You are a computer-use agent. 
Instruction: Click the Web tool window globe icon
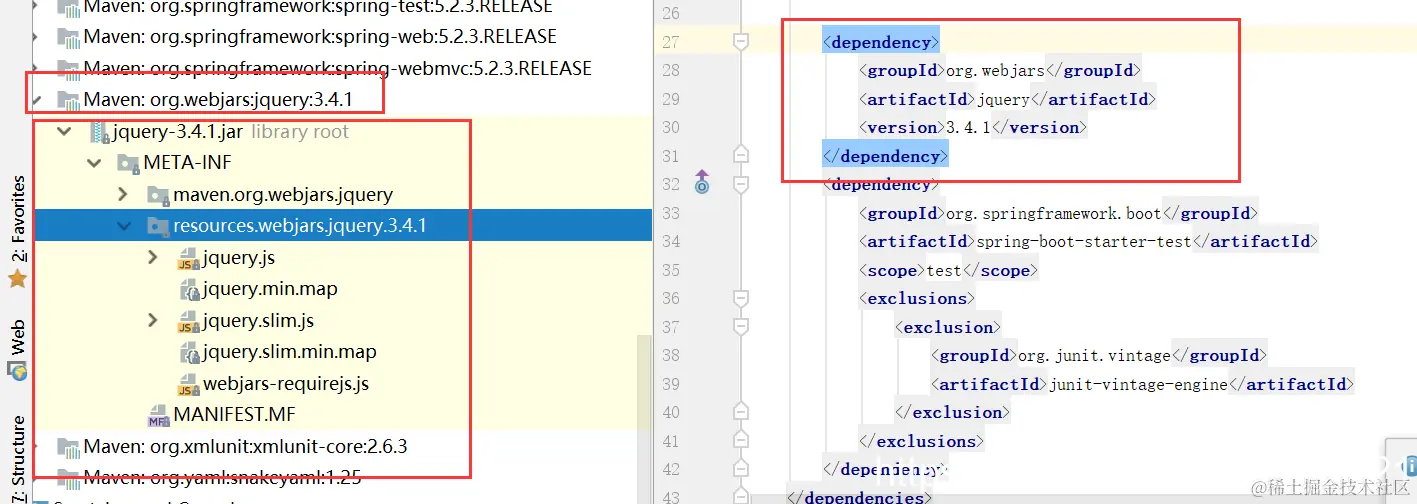(17, 371)
